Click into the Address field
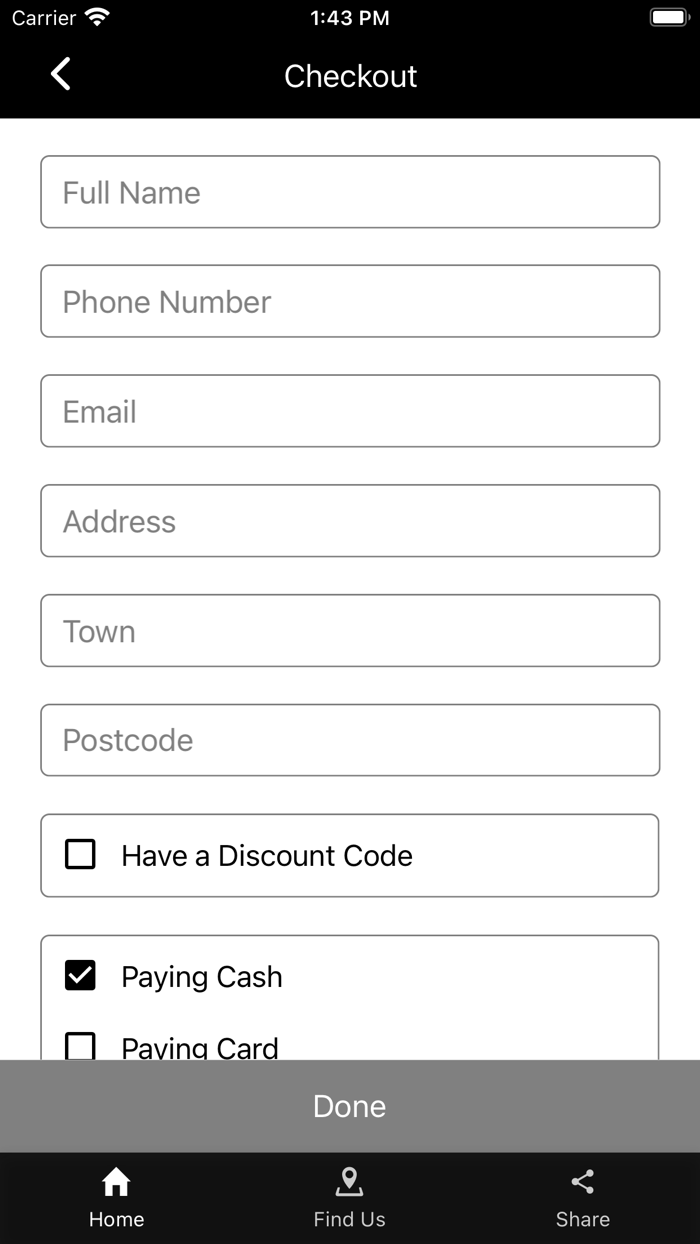The width and height of the screenshot is (700, 1244). (x=350, y=521)
